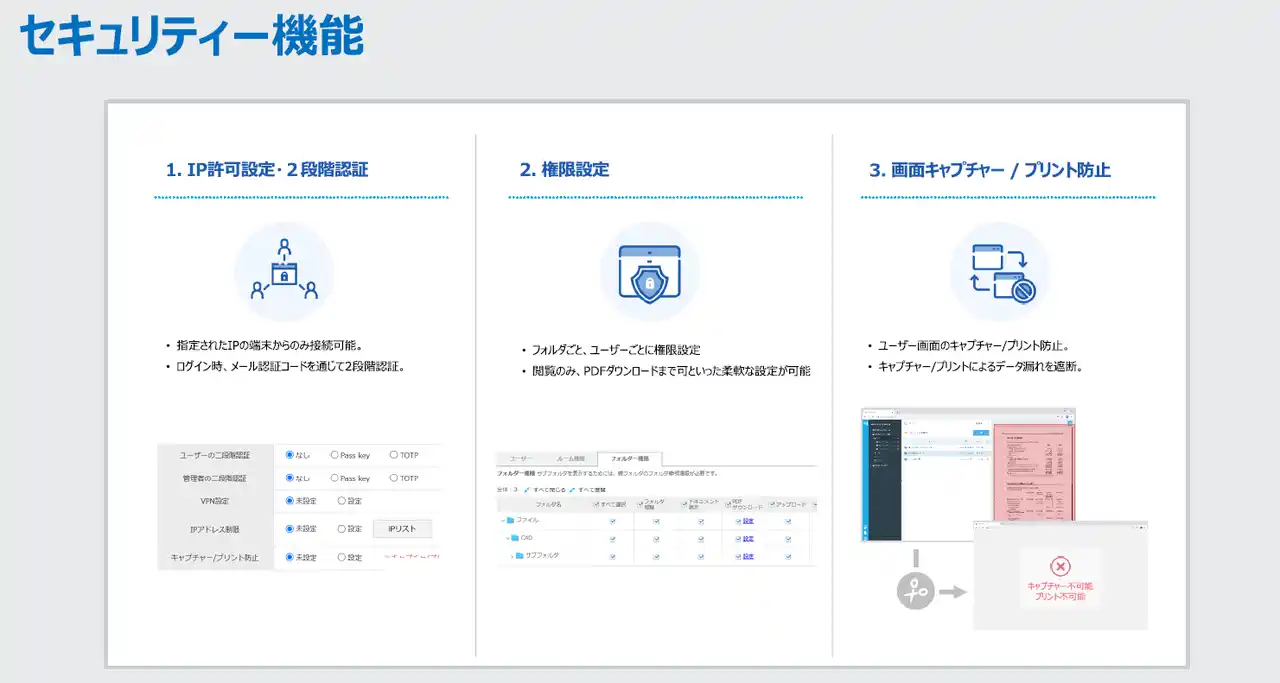Open the 設定 link in CAD row
The height and width of the screenshot is (683, 1280).
pyautogui.click(x=748, y=538)
